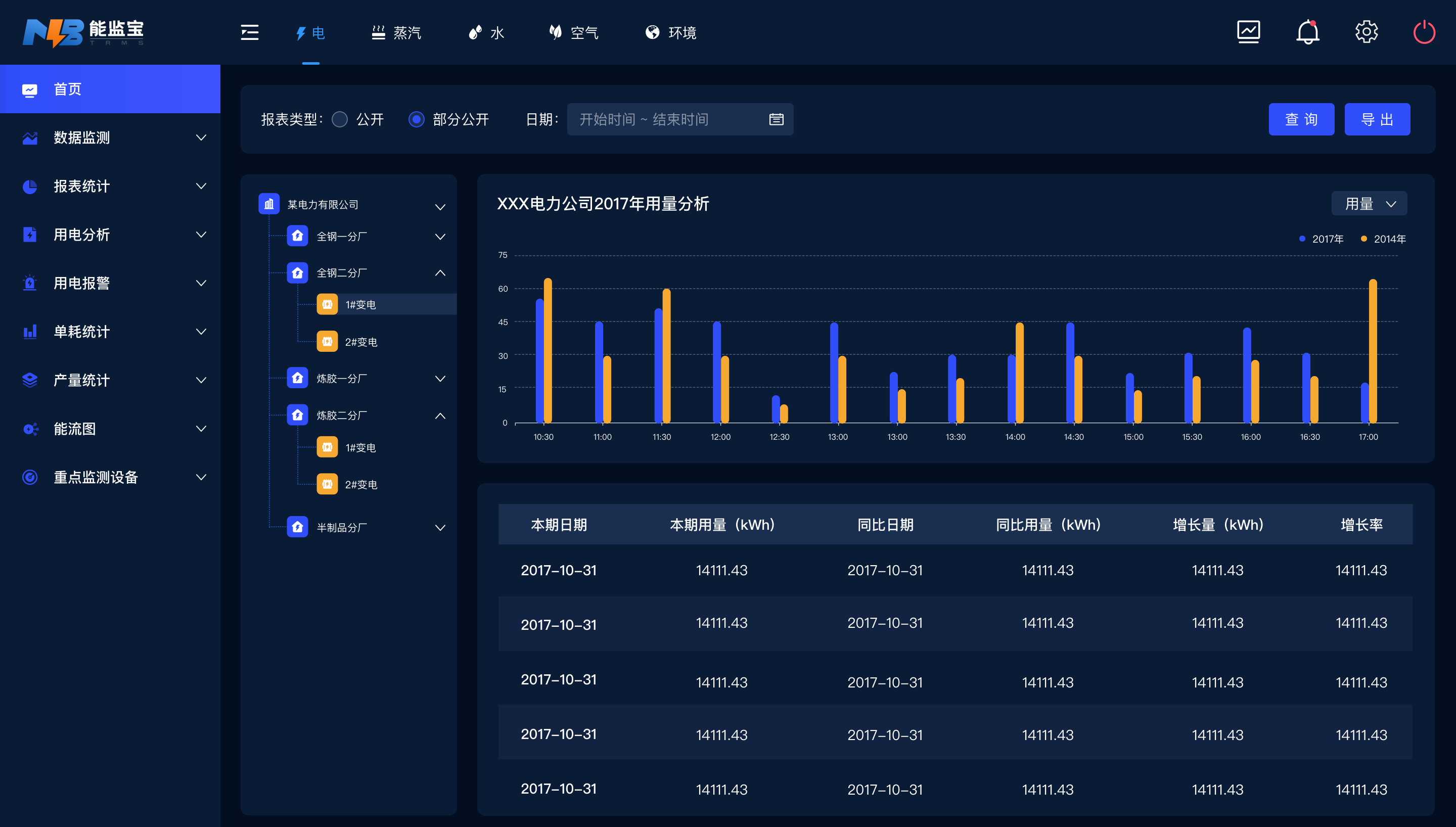Open the chart monitor icon in header
Viewport: 1456px width, 827px height.
click(x=1248, y=32)
